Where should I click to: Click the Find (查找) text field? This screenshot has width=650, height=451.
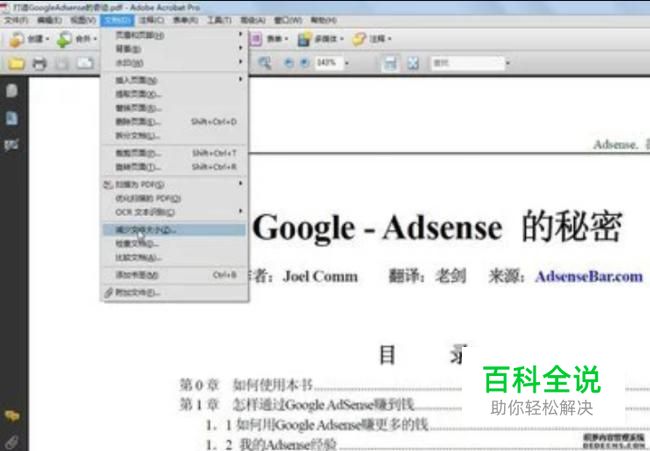click(467, 63)
